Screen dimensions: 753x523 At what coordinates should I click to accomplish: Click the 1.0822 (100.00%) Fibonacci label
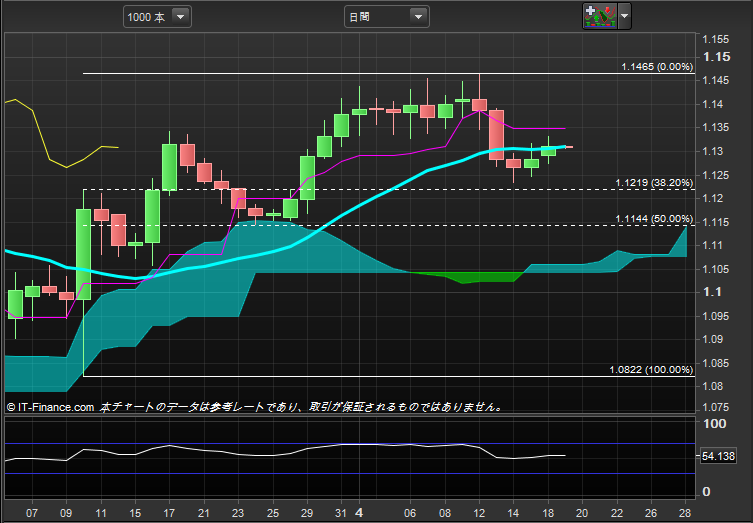point(651,370)
